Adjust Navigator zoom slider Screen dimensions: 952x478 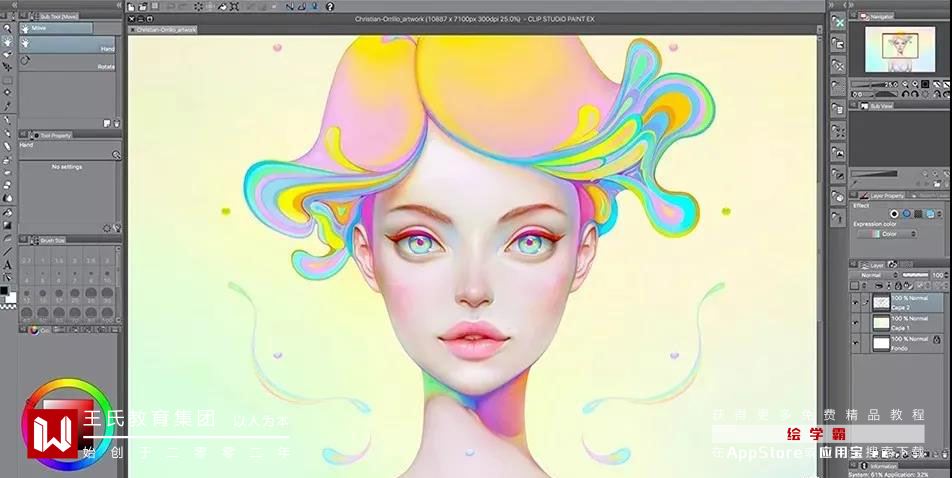[x=867, y=84]
